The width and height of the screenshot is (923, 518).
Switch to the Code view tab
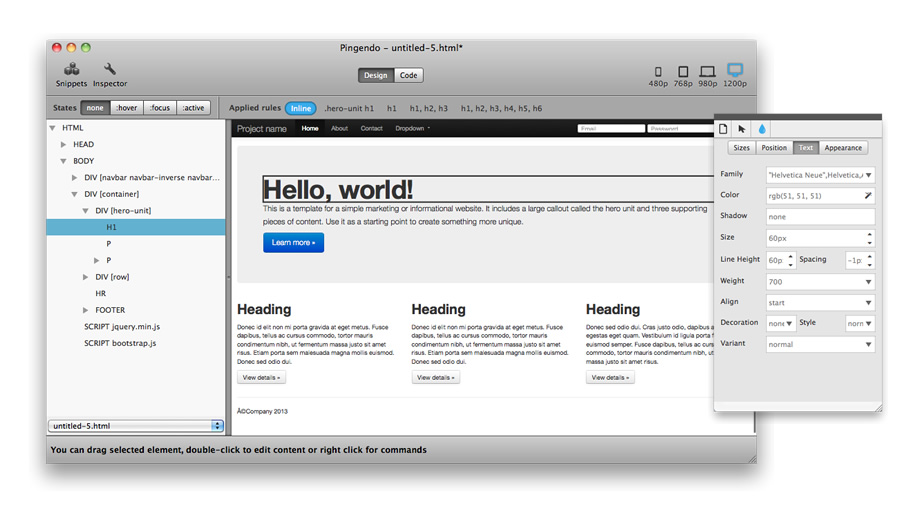pyautogui.click(x=408, y=75)
